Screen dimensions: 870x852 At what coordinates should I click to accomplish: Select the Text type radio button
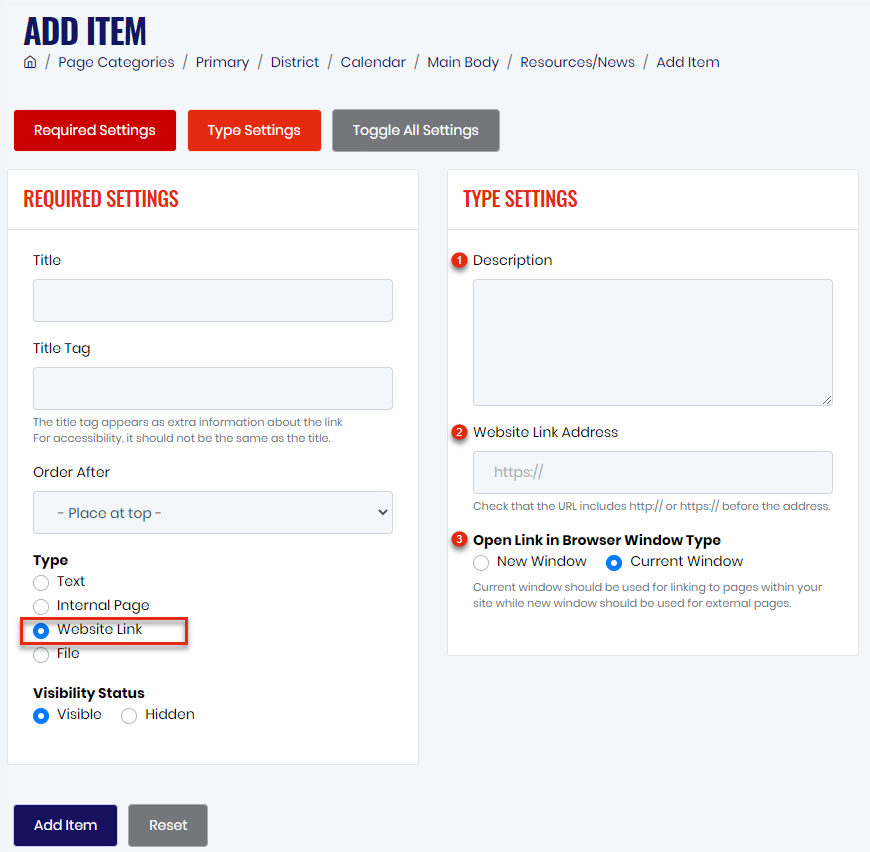41,582
